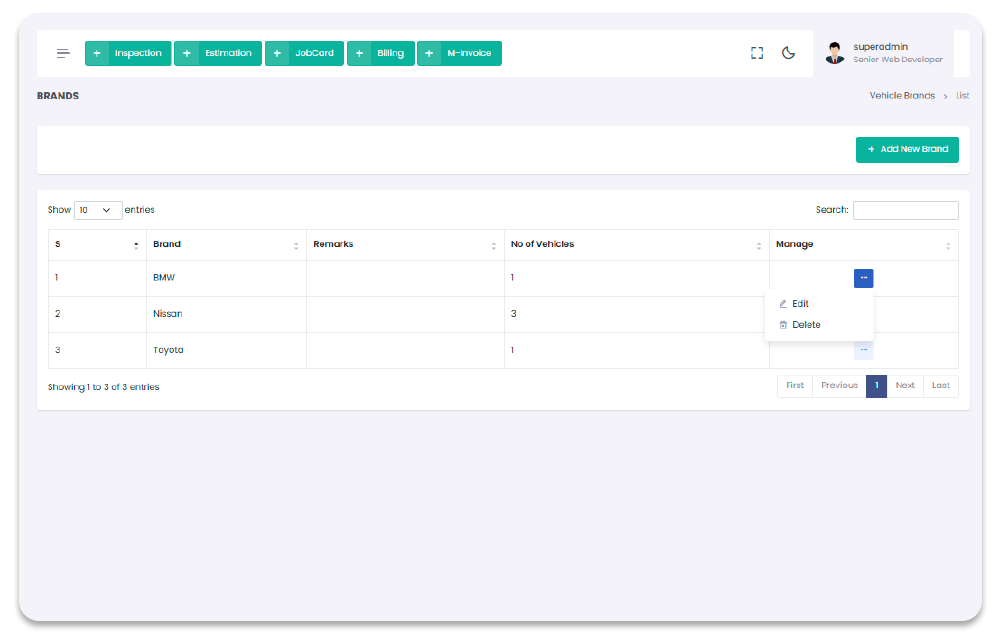The width and height of the screenshot is (1000, 633).
Task: Open the Toyota row manage dots button
Action: [x=863, y=350]
